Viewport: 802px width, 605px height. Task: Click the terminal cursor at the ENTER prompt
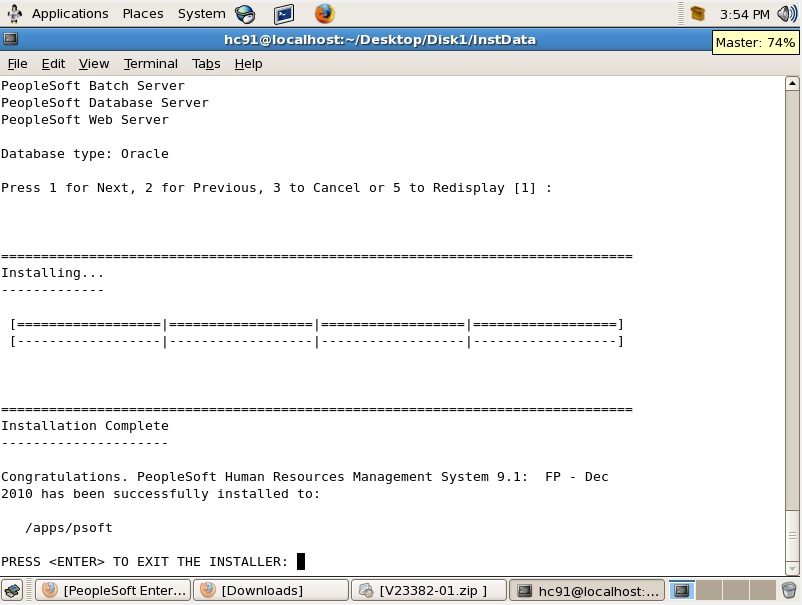tap(298, 561)
